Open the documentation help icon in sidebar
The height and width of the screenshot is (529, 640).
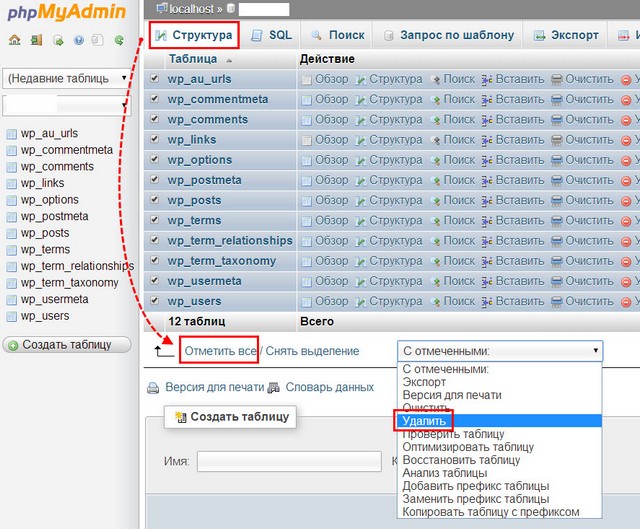click(79, 40)
